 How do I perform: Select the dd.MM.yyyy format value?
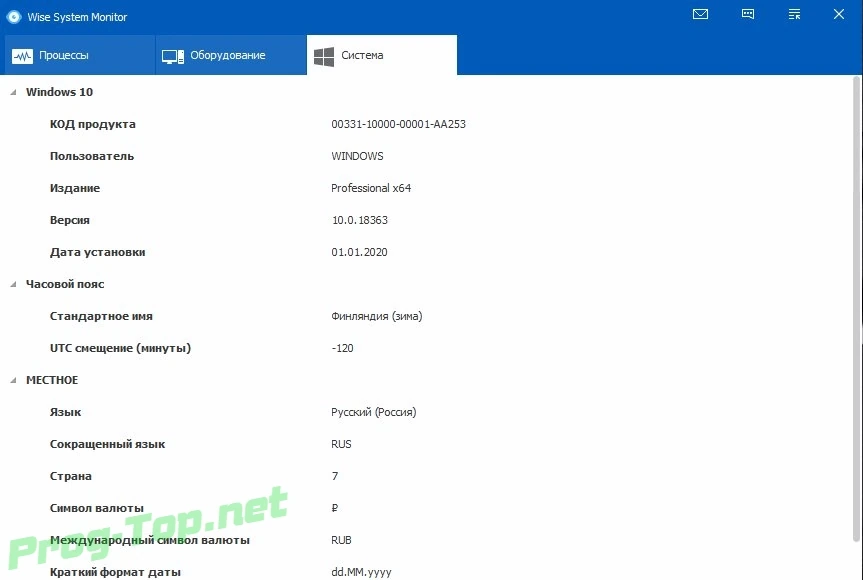click(362, 572)
